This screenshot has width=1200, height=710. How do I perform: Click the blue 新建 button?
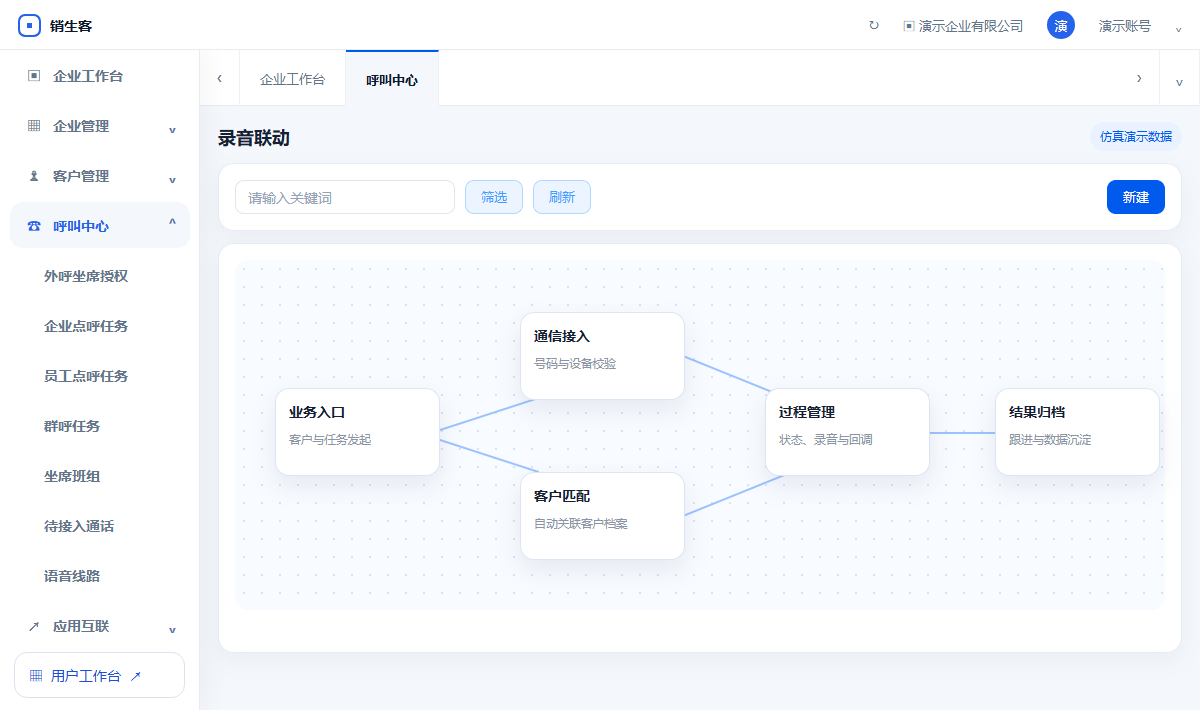tap(1136, 197)
